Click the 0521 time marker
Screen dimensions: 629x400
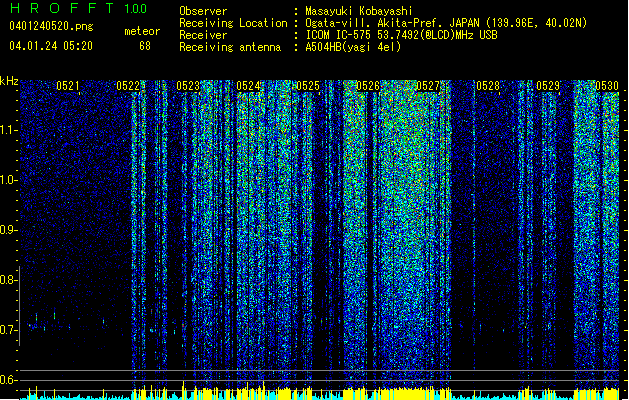[68, 86]
